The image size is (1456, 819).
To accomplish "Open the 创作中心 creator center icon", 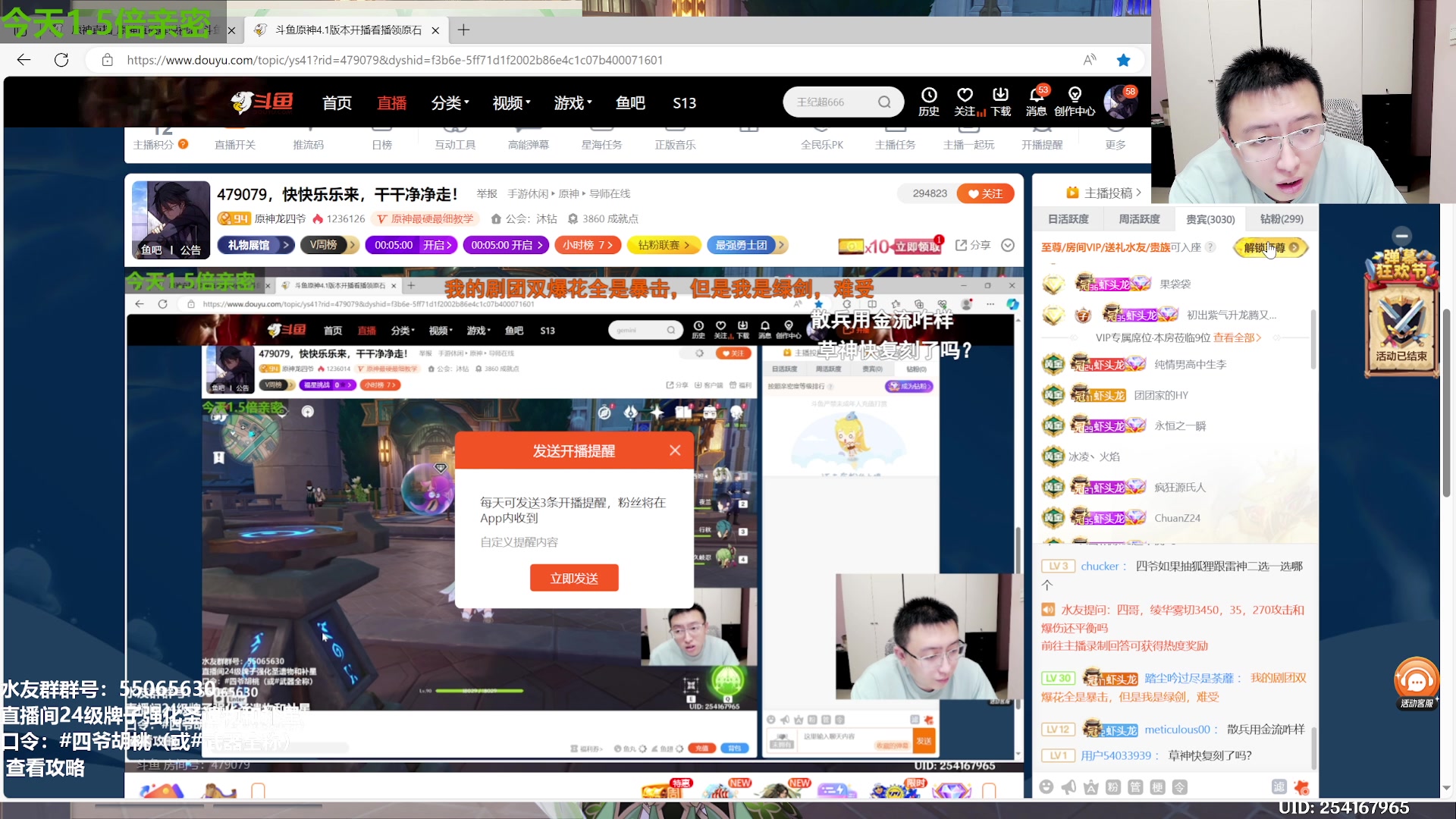I will [1075, 101].
